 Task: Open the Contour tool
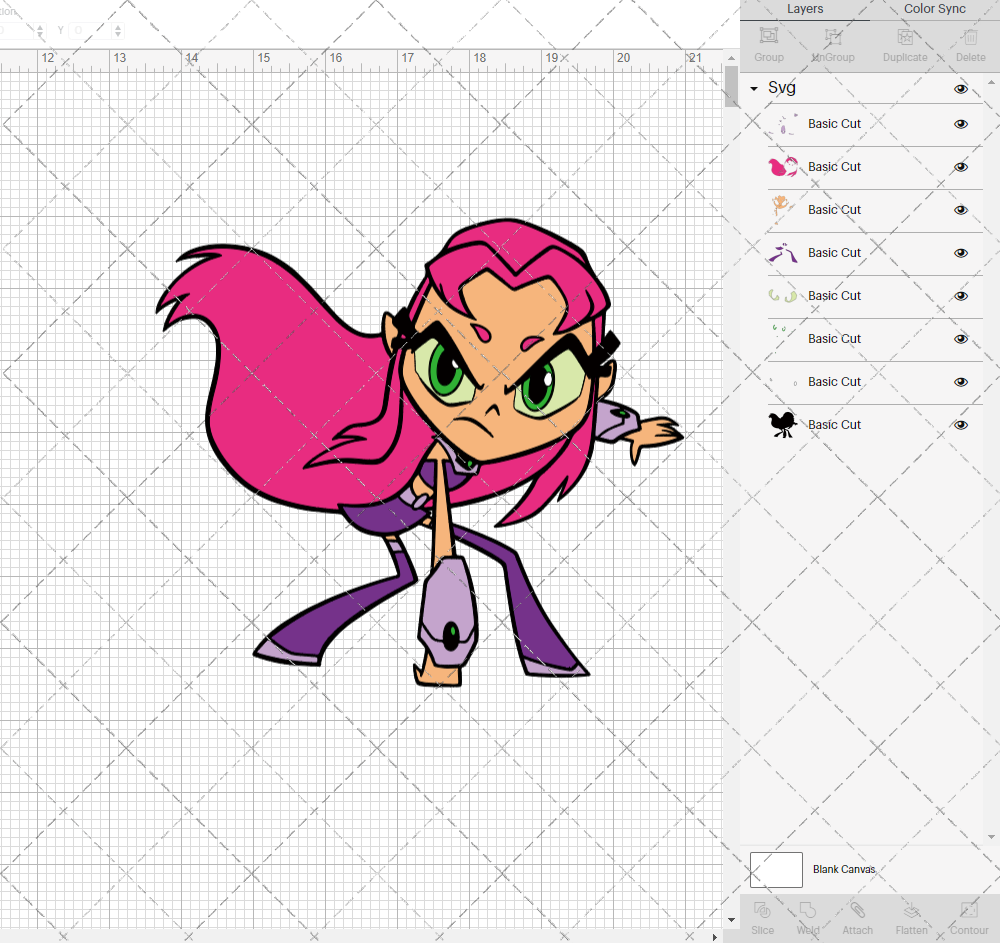[968, 917]
